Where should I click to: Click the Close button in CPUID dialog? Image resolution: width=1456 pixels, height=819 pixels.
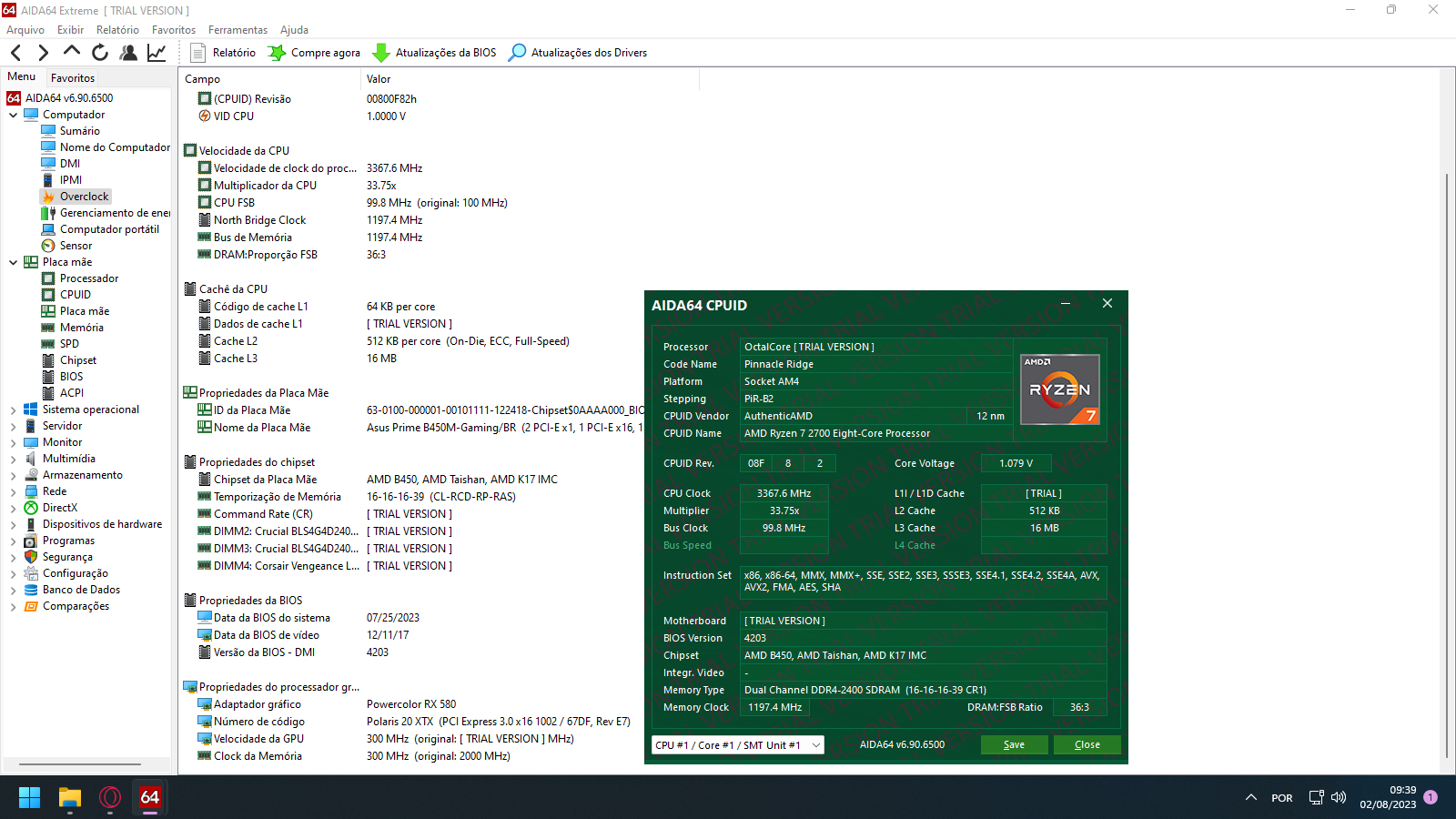click(1087, 744)
